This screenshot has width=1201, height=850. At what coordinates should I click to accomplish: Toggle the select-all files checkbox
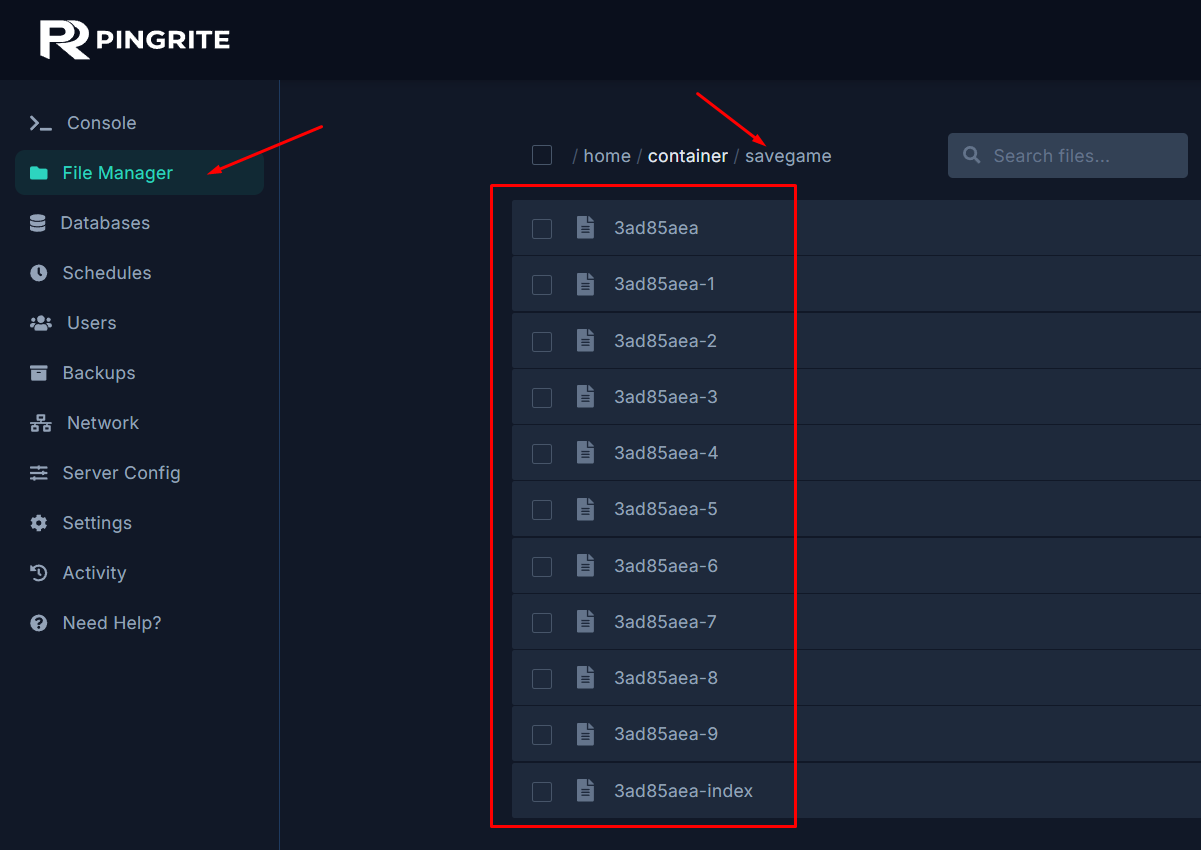click(542, 155)
